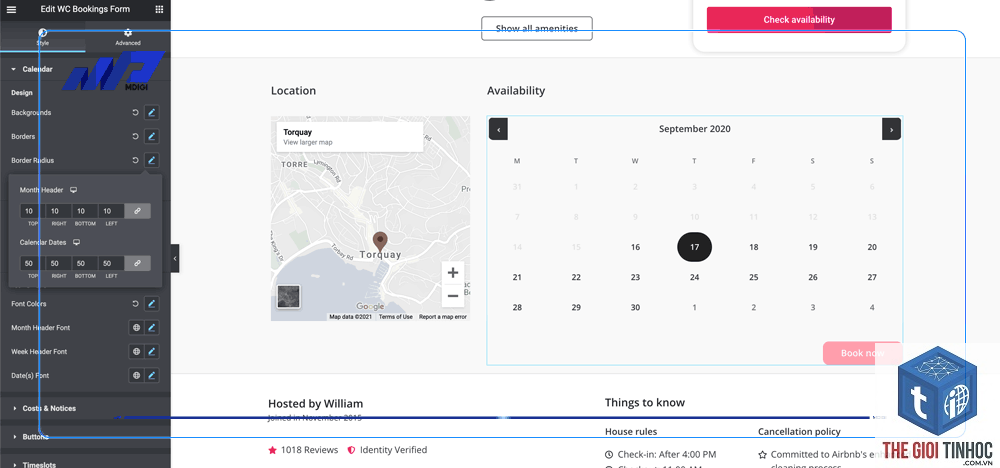Zoom in on the Torquay map
The width and height of the screenshot is (1000, 468).
pos(453,273)
